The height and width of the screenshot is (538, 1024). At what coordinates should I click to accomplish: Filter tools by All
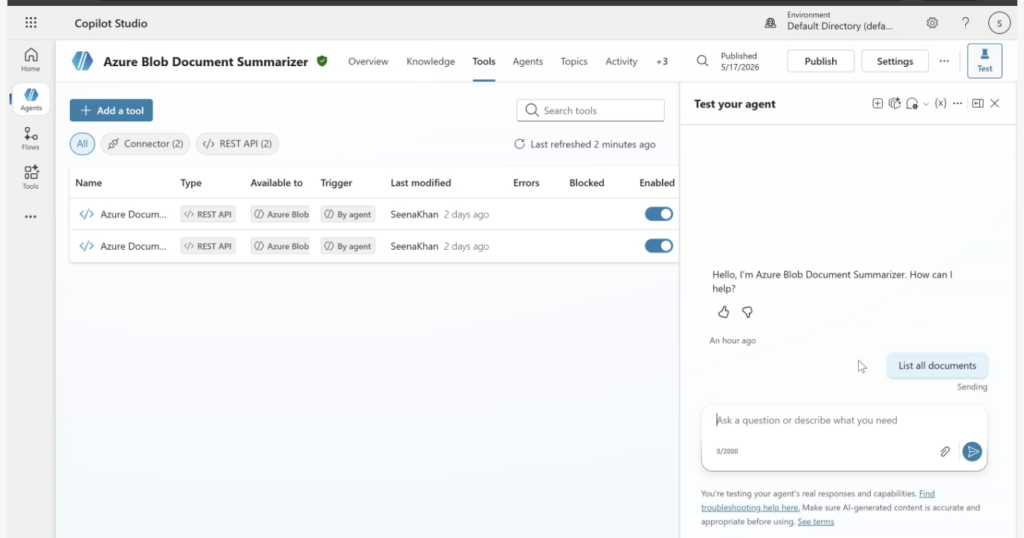coord(82,144)
